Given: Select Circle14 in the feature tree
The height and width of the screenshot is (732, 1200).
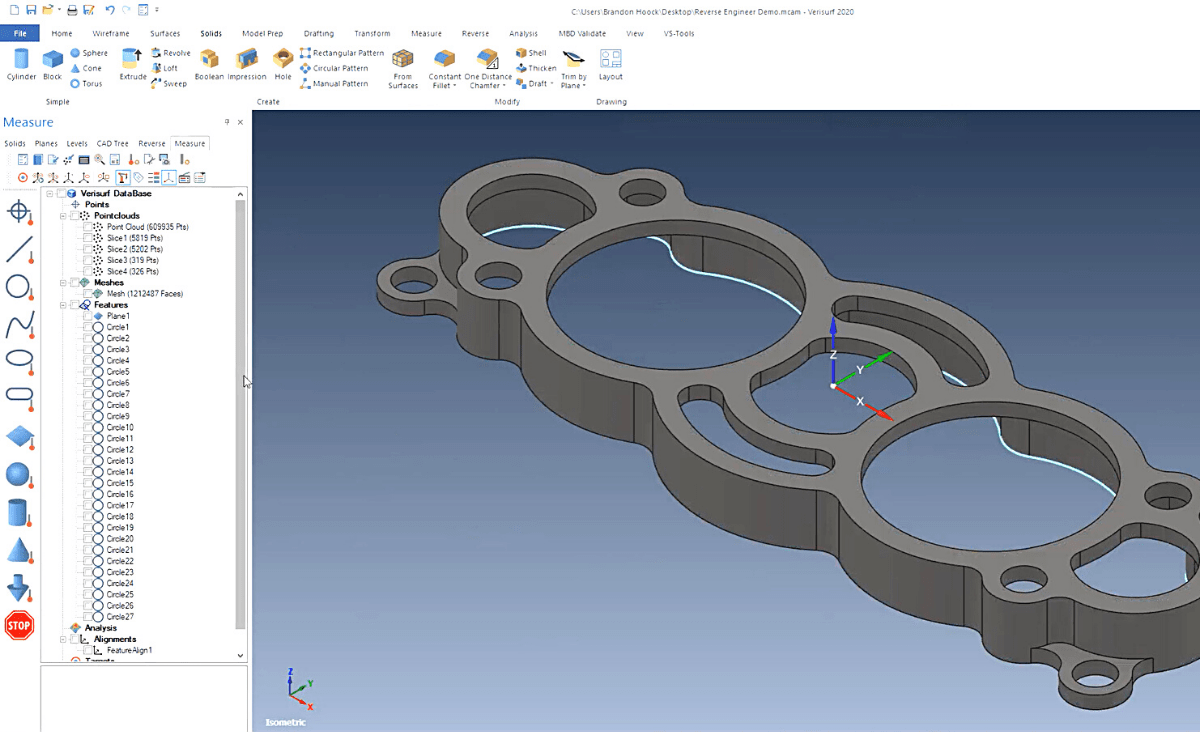Looking at the screenshot, I should click(120, 472).
